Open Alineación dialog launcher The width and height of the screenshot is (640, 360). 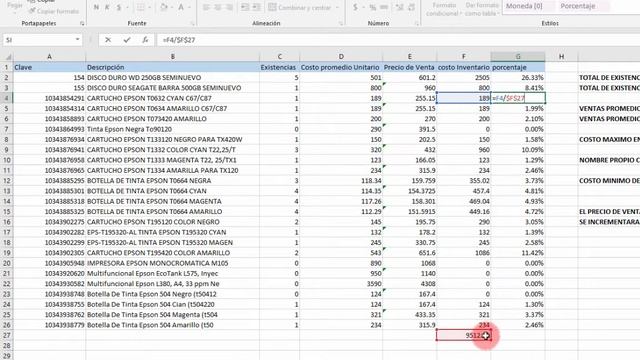tap(340, 24)
